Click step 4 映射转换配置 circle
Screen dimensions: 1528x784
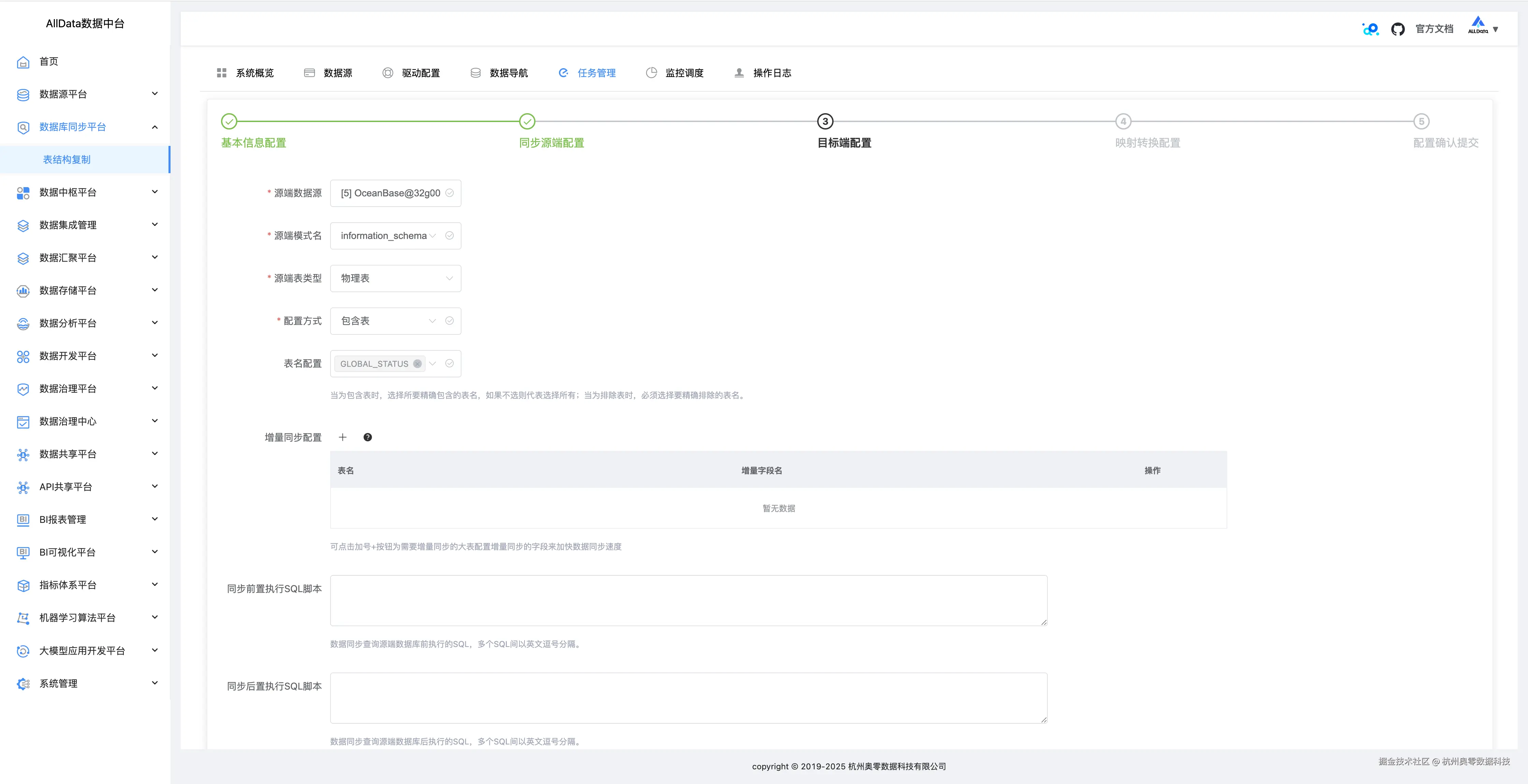(x=1123, y=122)
